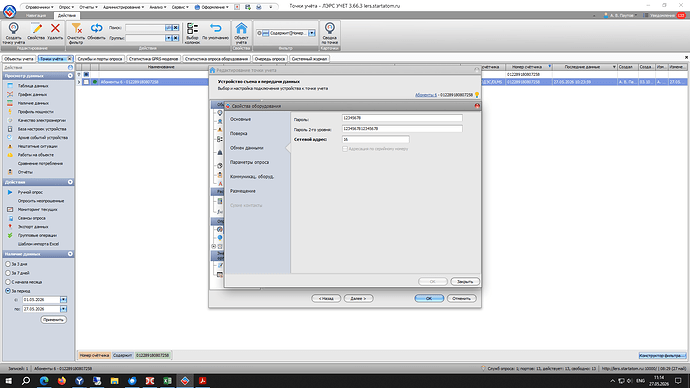Image resolution: width=690 pixels, height=388 pixels.
Task: Open Конструктор фильтра link
Action: [662, 355]
